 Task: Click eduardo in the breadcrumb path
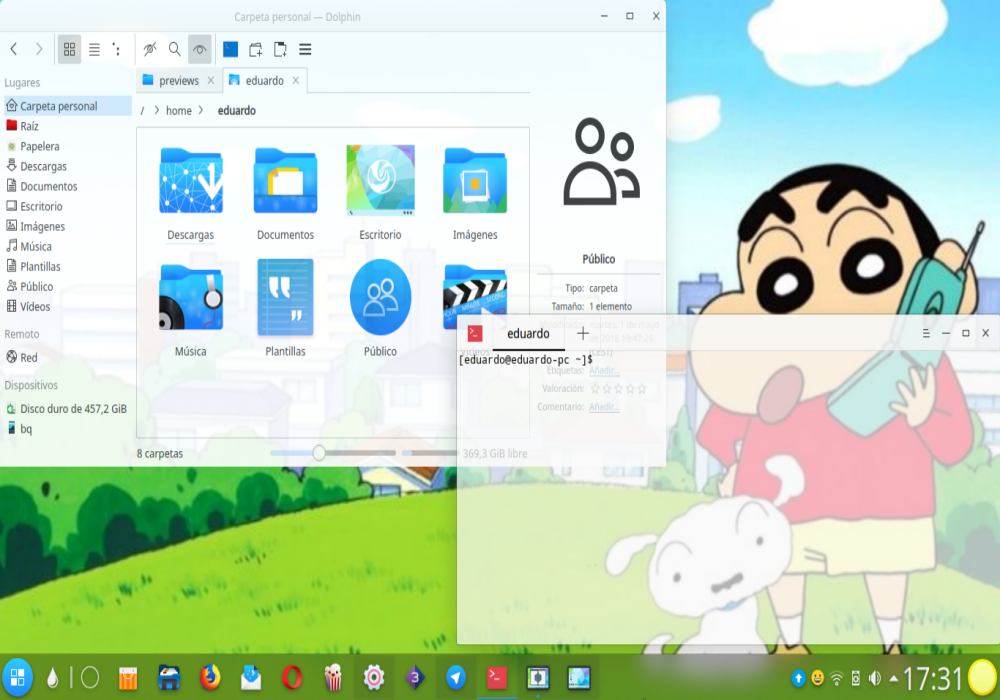point(237,111)
